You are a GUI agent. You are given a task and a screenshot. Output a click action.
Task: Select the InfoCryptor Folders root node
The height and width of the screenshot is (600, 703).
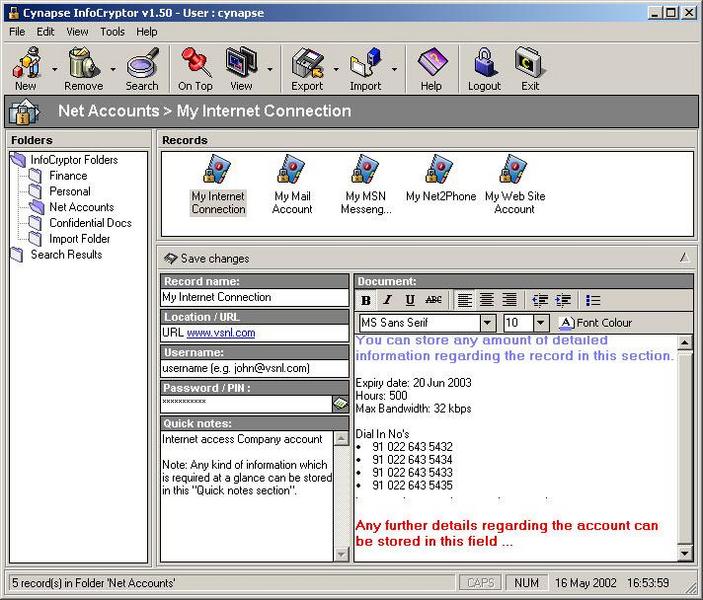74,160
